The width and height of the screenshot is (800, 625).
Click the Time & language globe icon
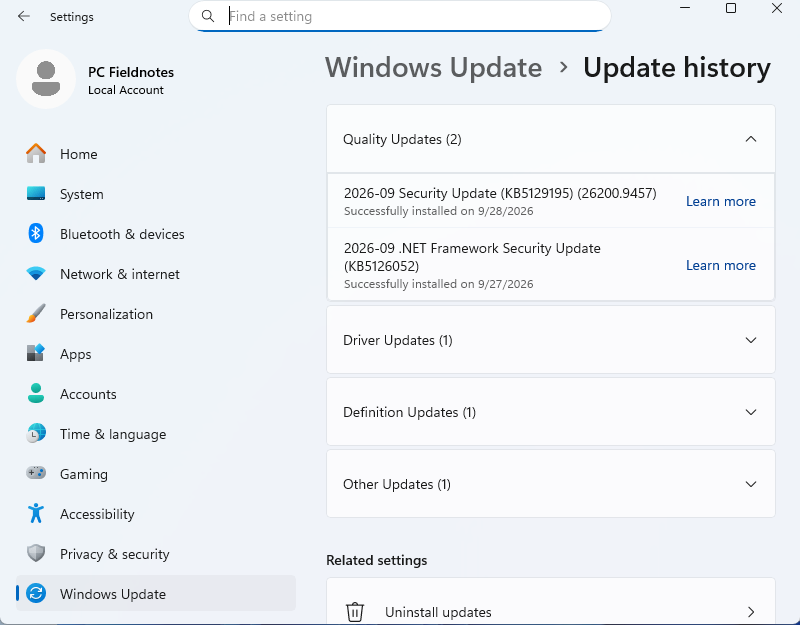pyautogui.click(x=36, y=434)
